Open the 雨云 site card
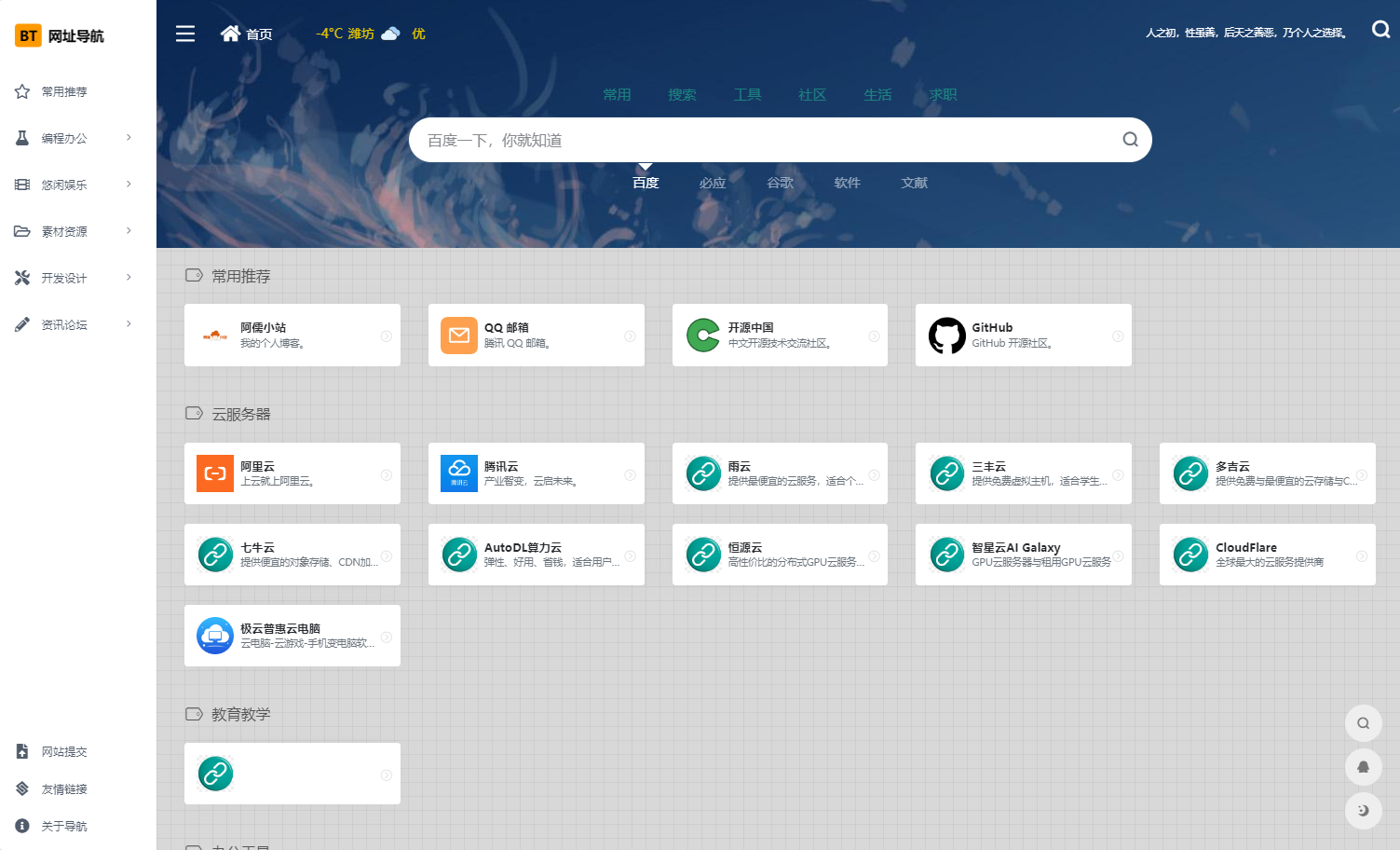This screenshot has height=850, width=1400. tap(781, 473)
